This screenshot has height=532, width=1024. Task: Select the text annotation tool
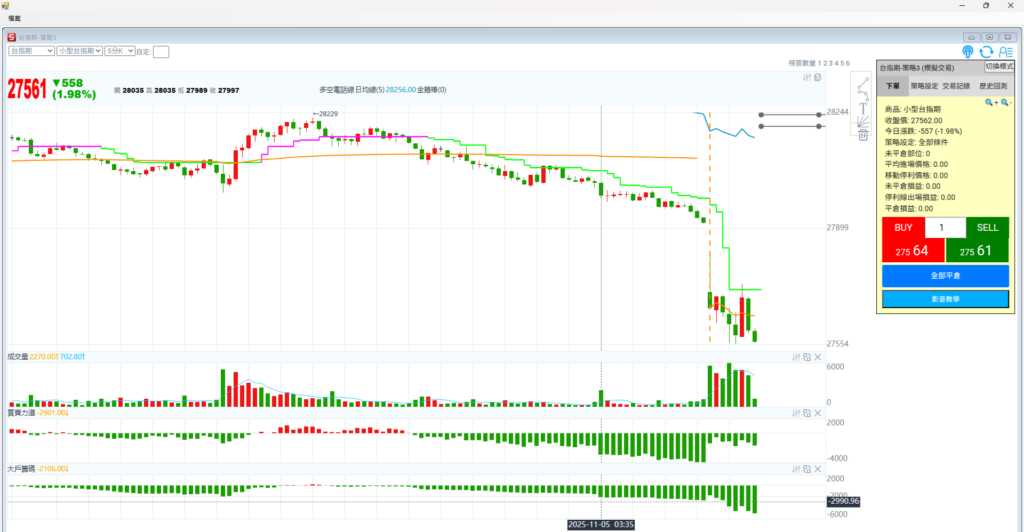[863, 107]
